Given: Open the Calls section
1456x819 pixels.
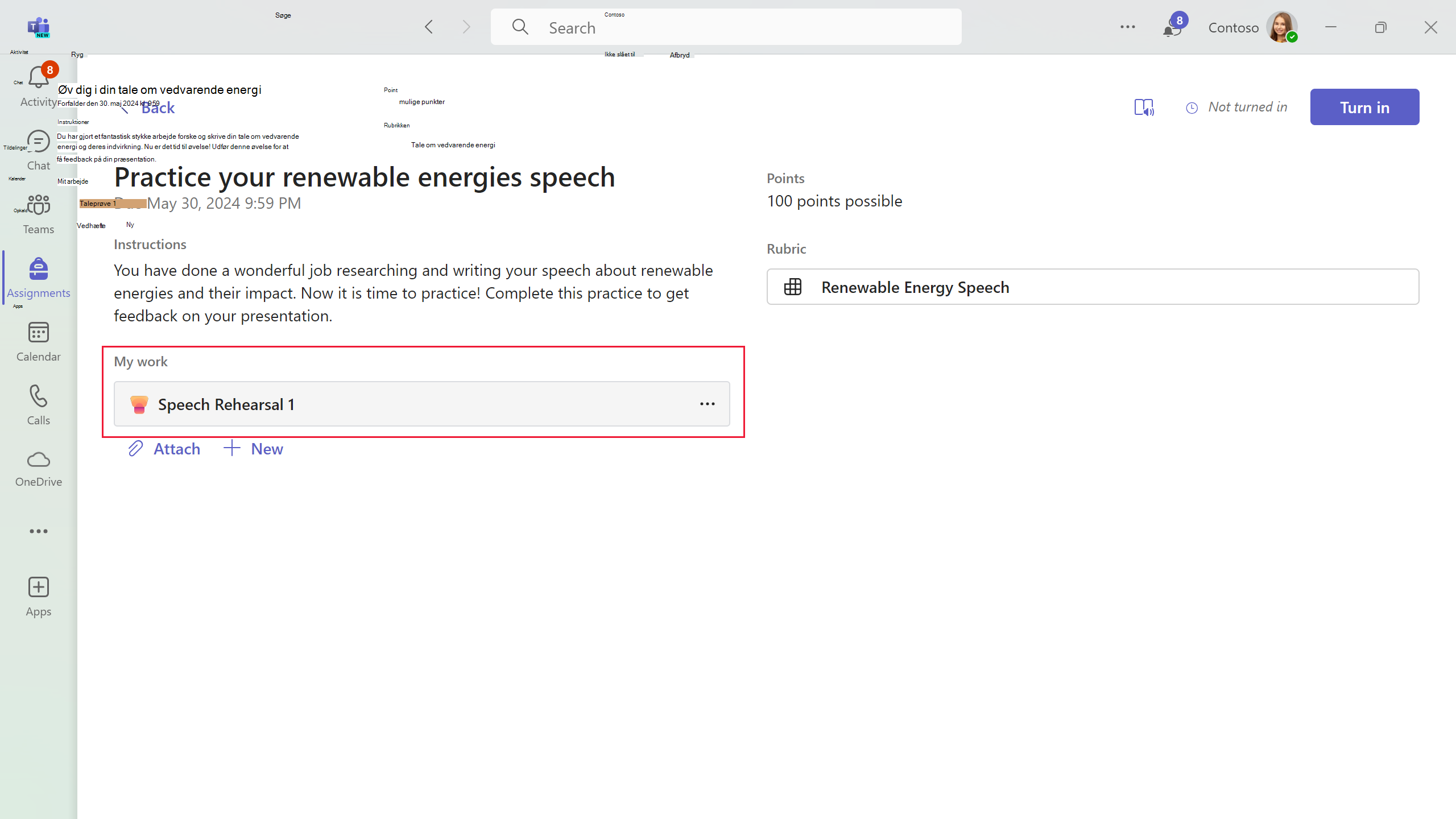Looking at the screenshot, I should (x=38, y=398).
